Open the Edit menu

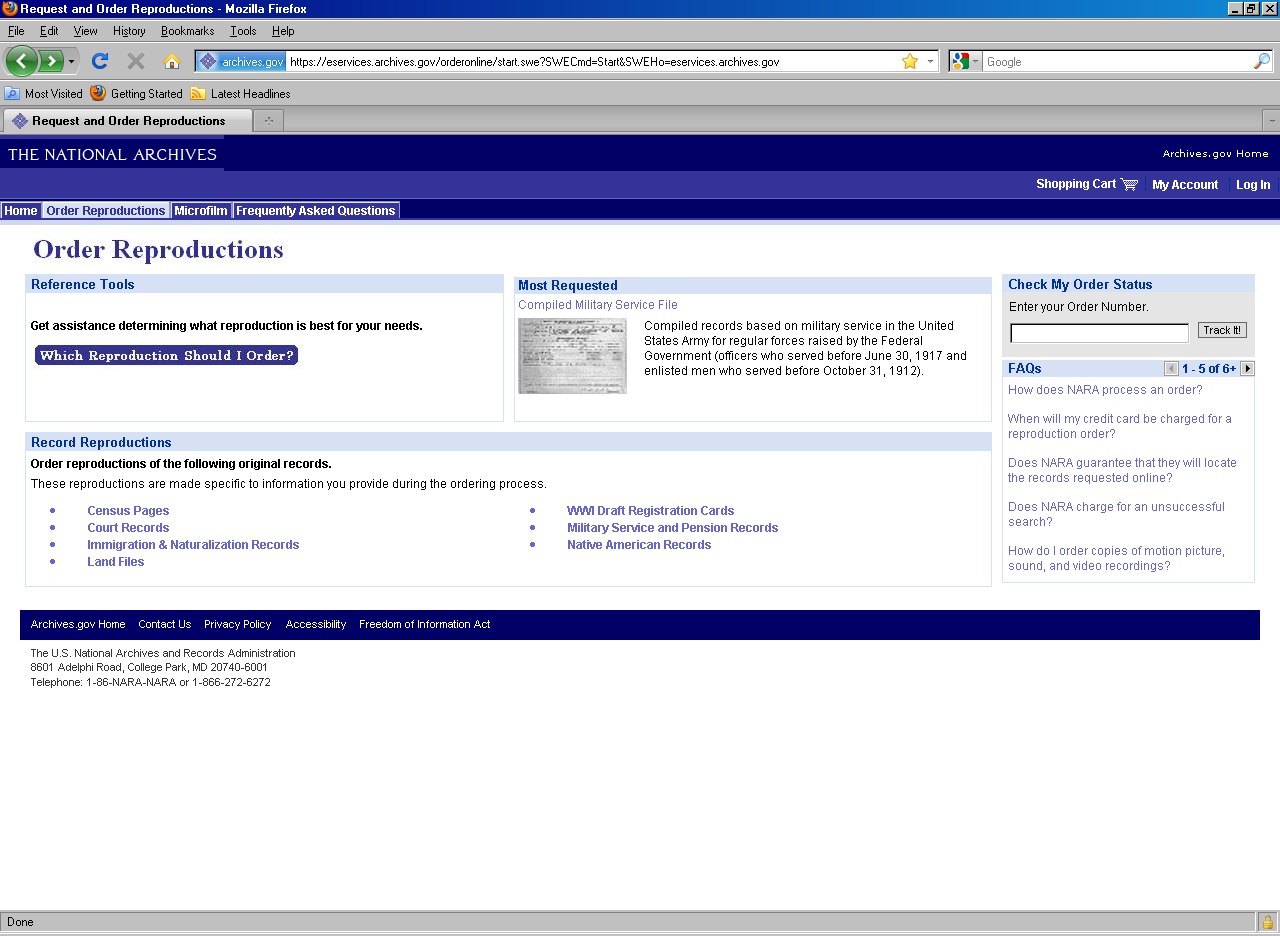(49, 31)
